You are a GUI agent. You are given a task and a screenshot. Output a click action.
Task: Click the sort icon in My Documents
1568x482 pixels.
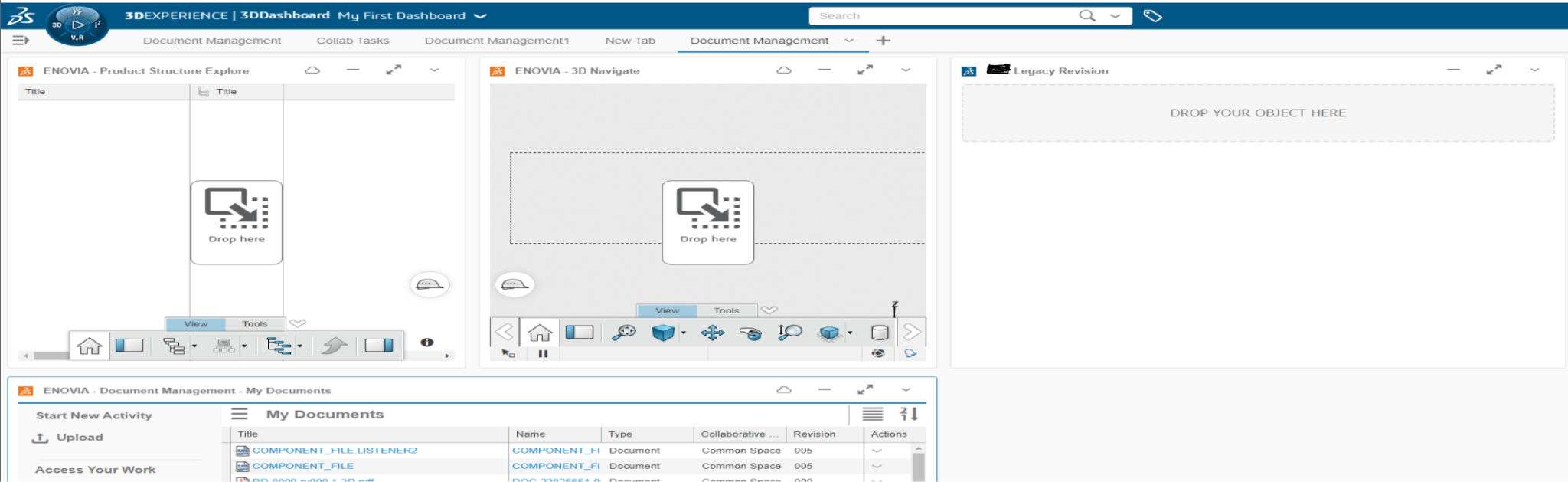(909, 414)
